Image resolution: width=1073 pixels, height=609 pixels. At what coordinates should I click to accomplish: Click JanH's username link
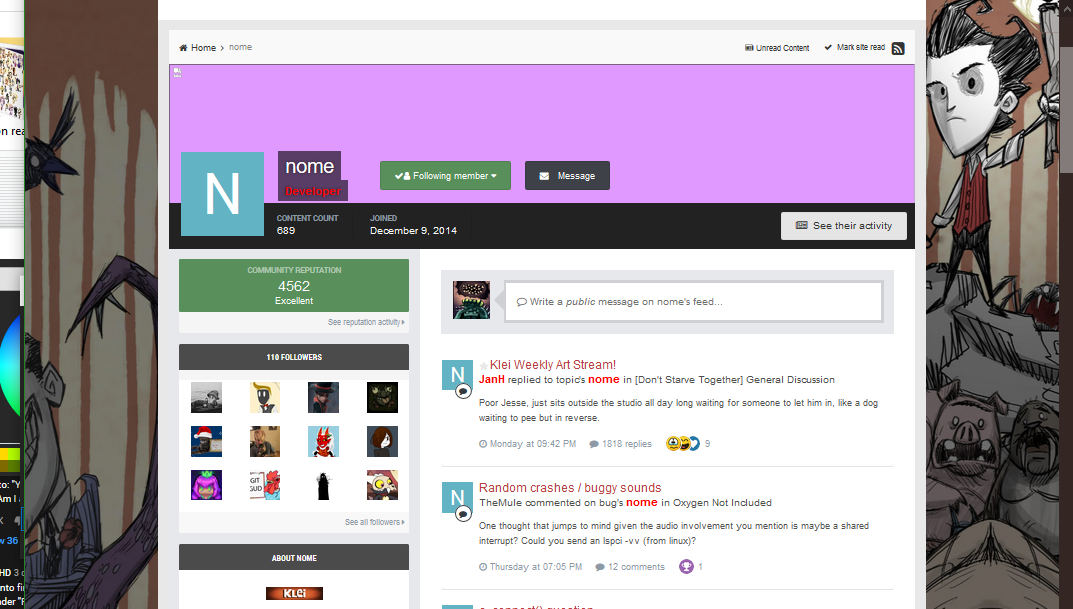(491, 380)
